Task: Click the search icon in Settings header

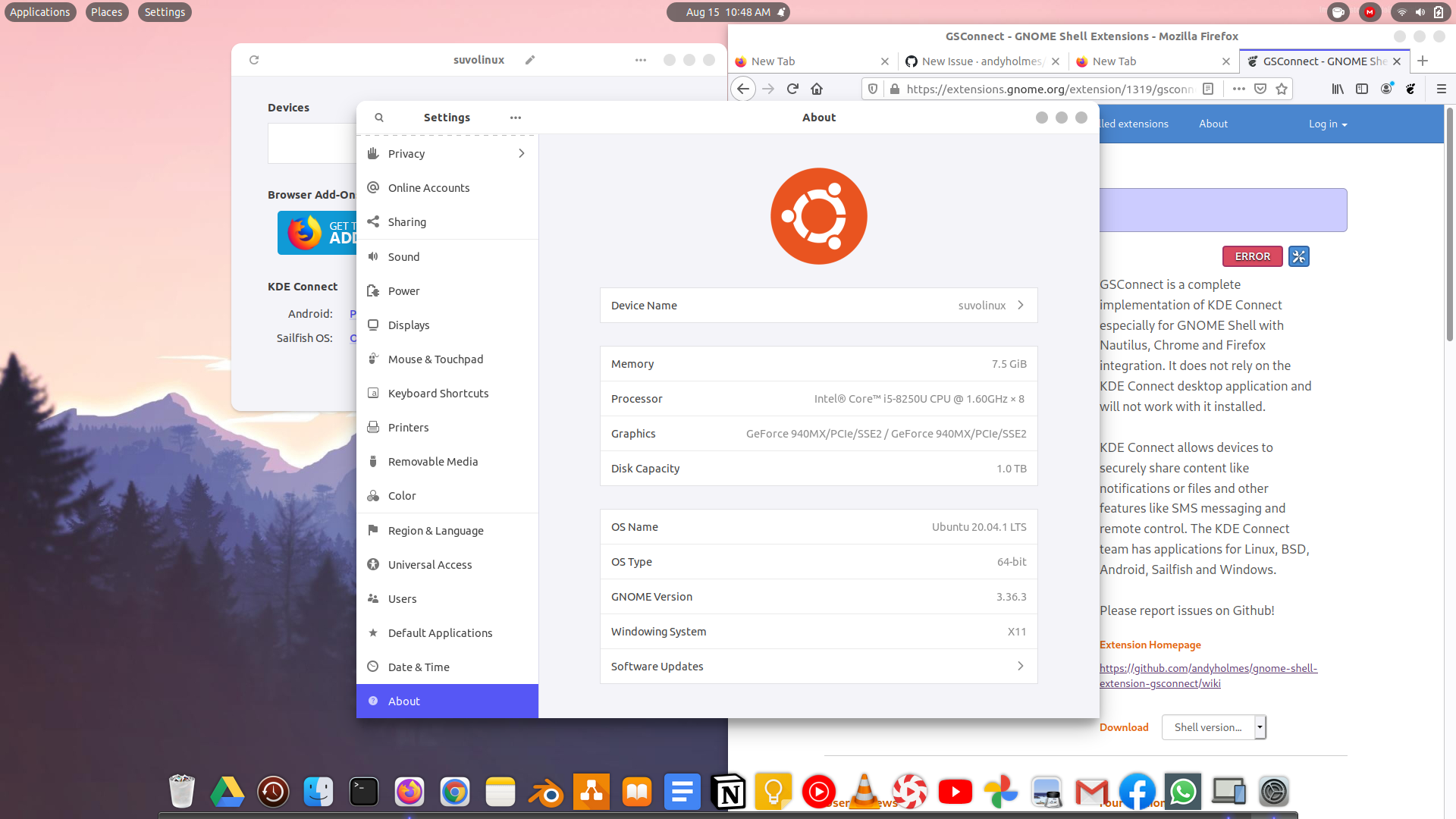Action: [379, 118]
